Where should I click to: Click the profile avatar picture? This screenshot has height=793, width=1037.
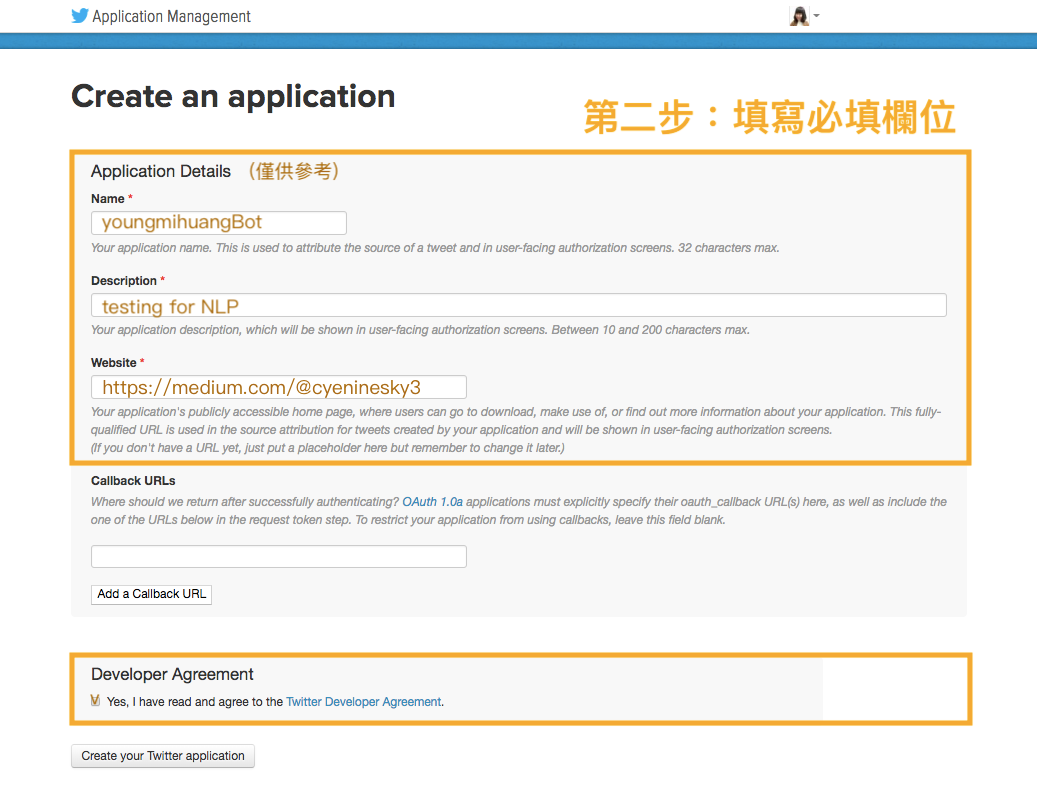coord(799,16)
